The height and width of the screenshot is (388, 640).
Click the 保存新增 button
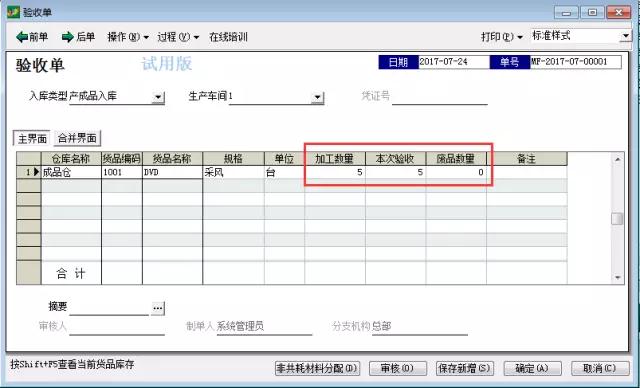pyautogui.click(x=465, y=368)
